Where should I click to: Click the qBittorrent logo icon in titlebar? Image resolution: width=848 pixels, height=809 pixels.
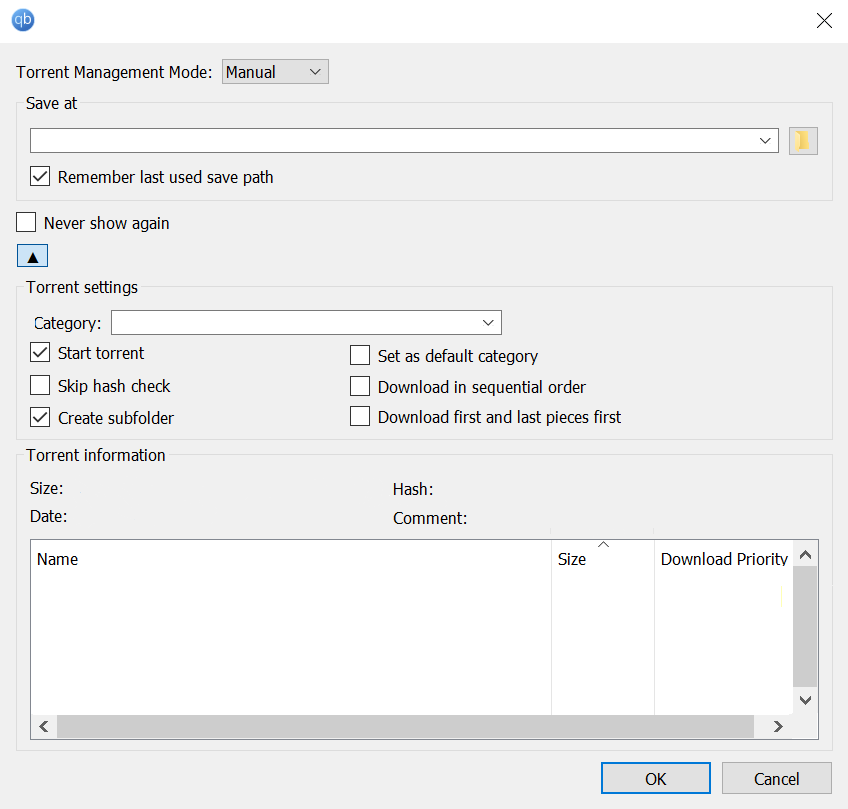point(22,20)
